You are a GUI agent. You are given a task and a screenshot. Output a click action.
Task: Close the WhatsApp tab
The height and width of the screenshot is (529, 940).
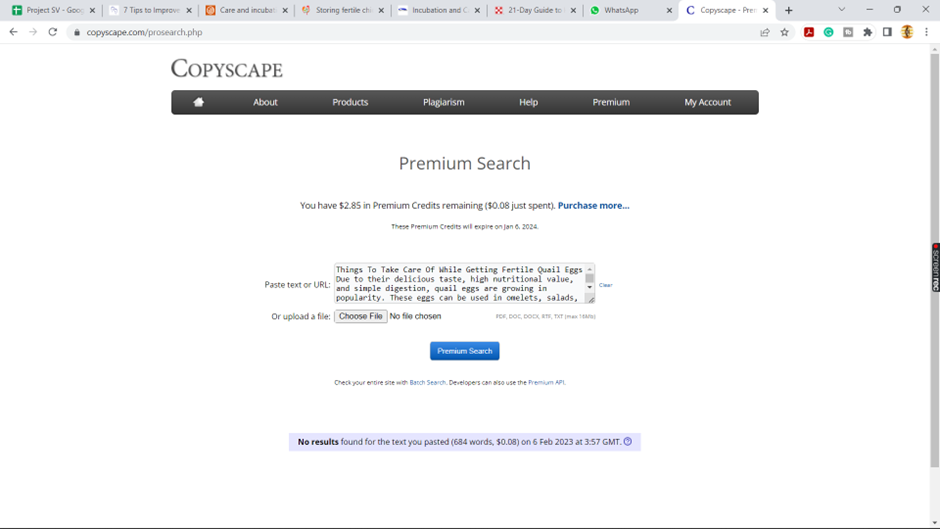669,10
